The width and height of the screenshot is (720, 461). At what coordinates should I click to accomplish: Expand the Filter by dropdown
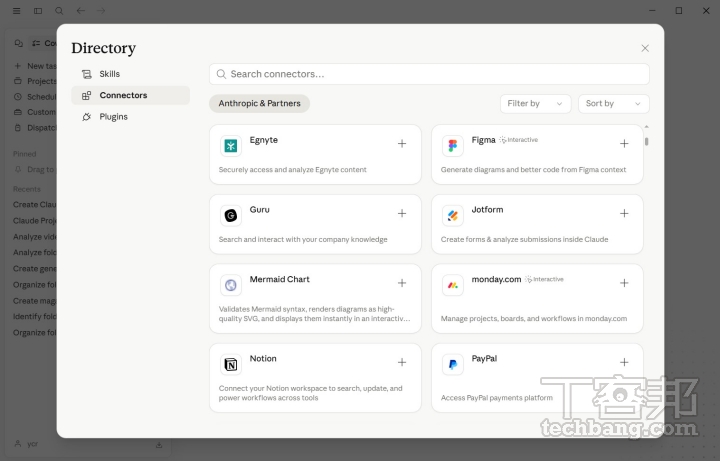[535, 104]
